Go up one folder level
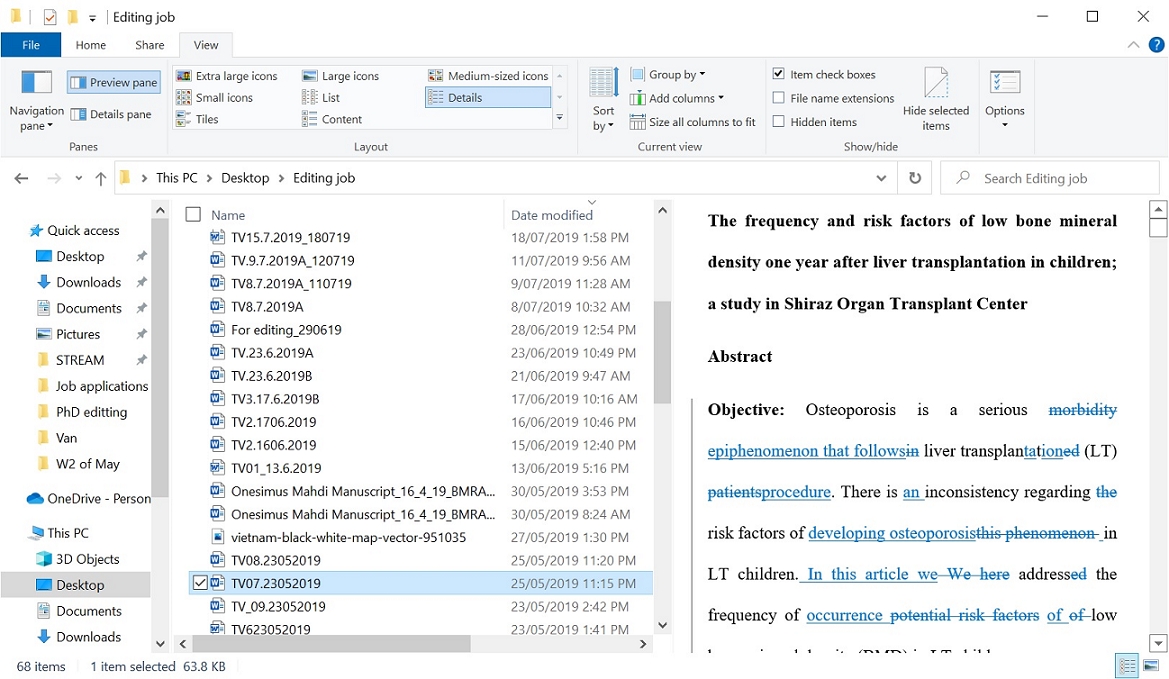 pos(101,178)
